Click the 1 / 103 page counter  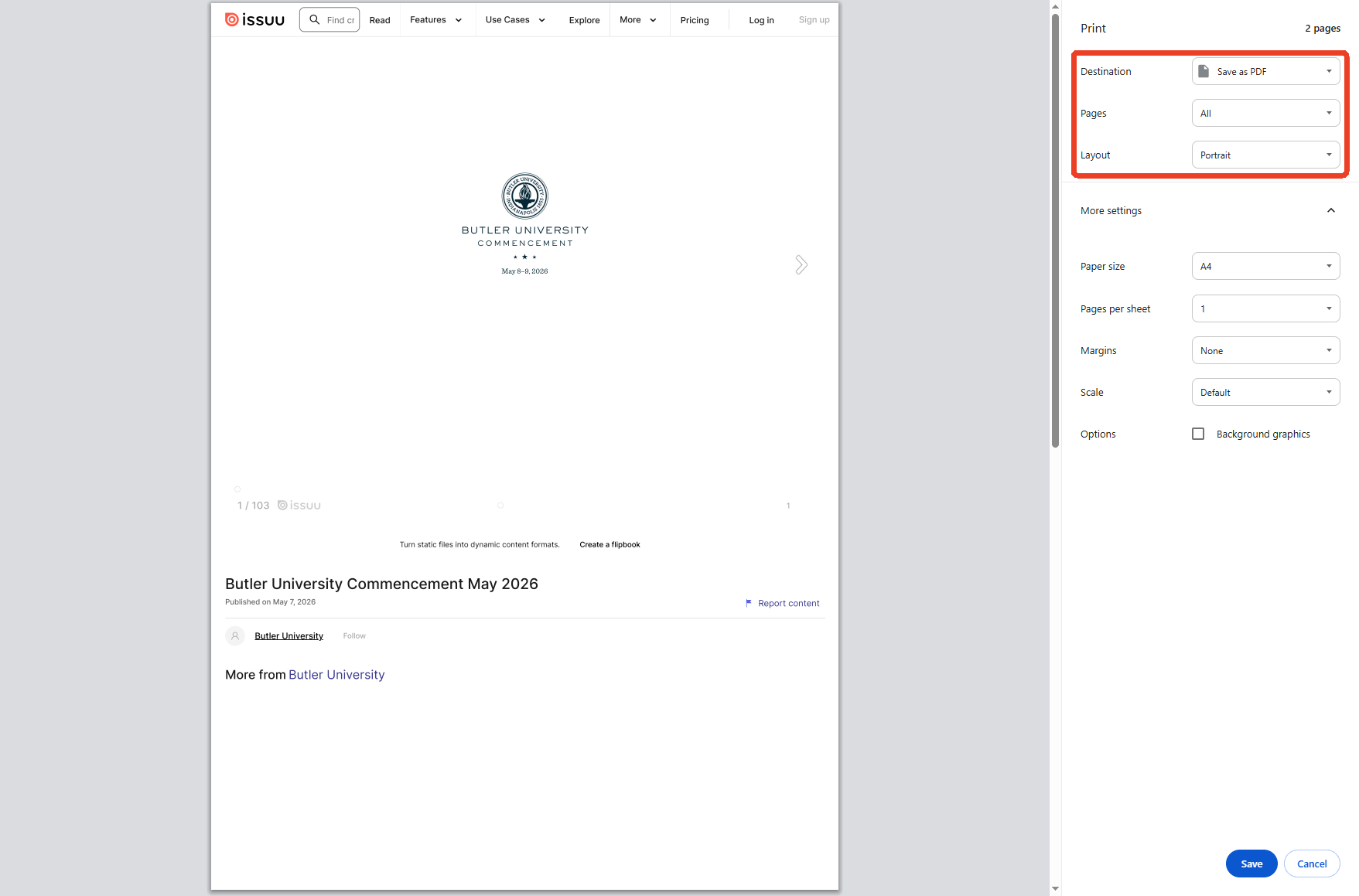point(253,506)
